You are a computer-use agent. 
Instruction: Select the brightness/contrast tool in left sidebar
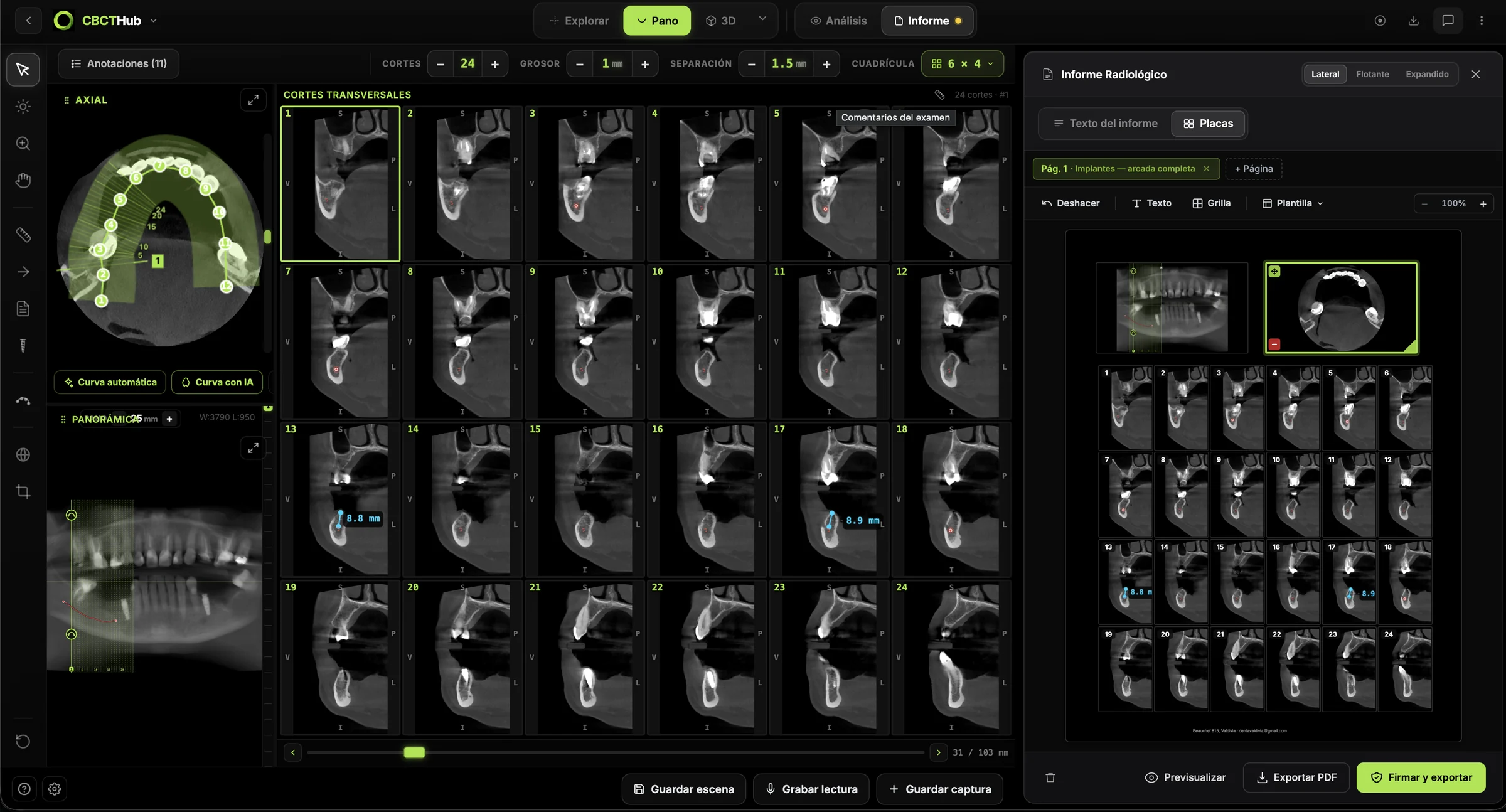pyautogui.click(x=23, y=107)
